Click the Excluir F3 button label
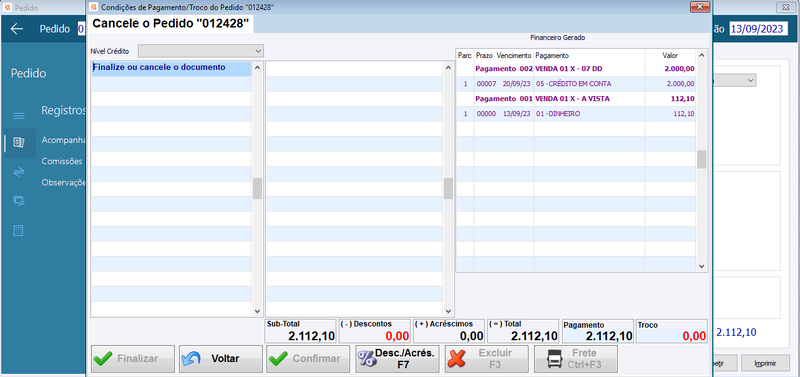800x377 pixels. pyautogui.click(x=495, y=359)
